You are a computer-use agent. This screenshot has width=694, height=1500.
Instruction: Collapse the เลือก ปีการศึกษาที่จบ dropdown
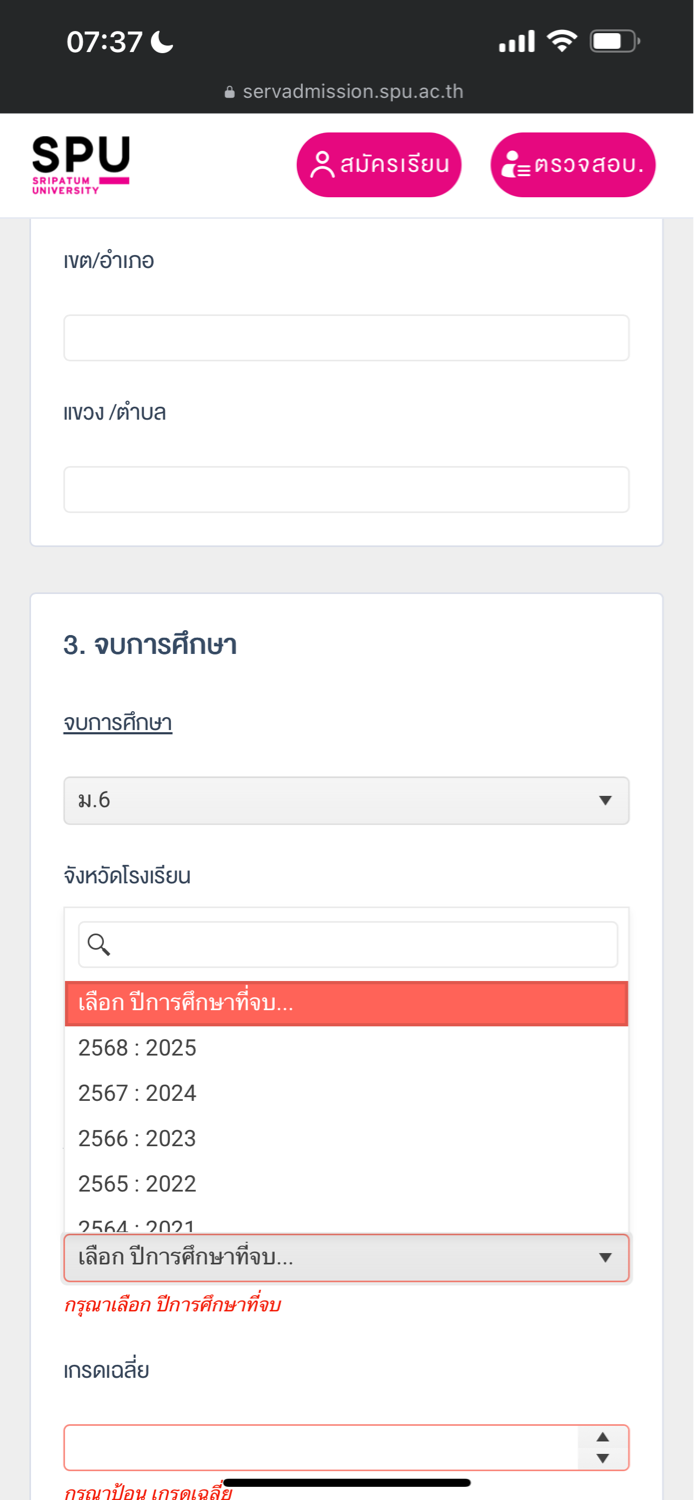tap(346, 1258)
